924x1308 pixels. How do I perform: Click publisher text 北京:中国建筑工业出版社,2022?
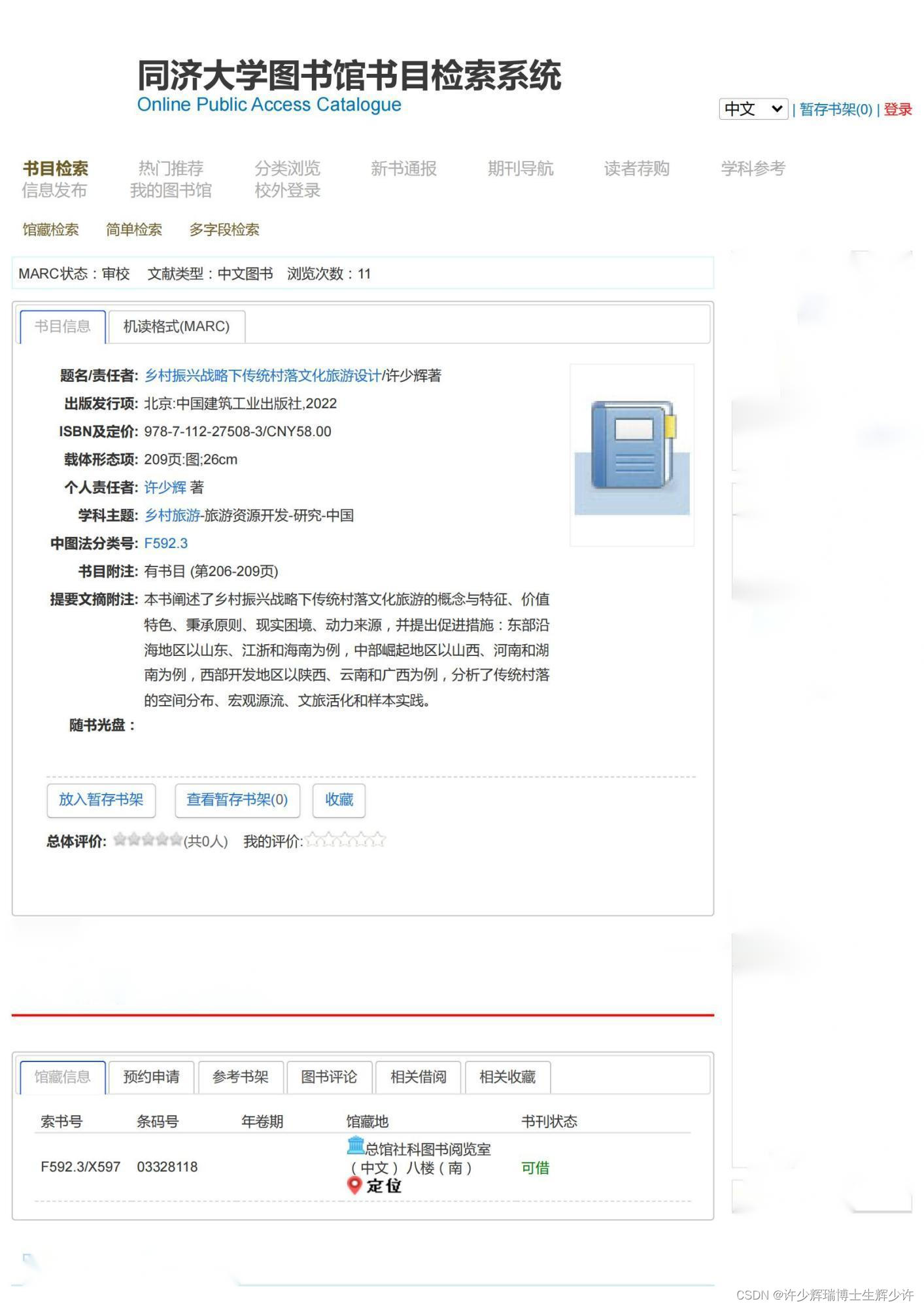[241, 404]
